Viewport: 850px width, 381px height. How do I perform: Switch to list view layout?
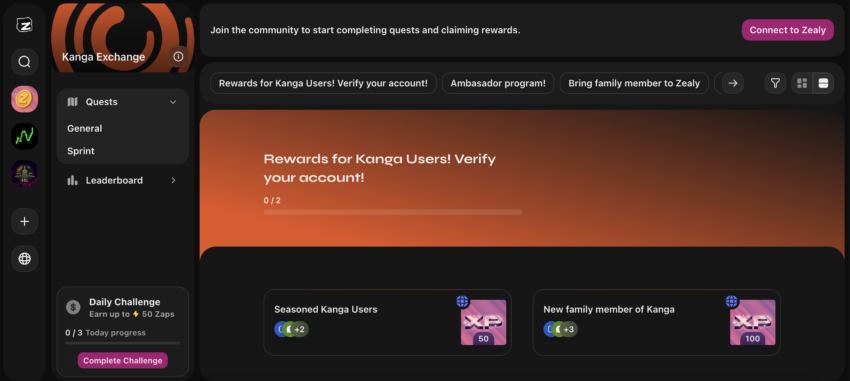(x=823, y=83)
